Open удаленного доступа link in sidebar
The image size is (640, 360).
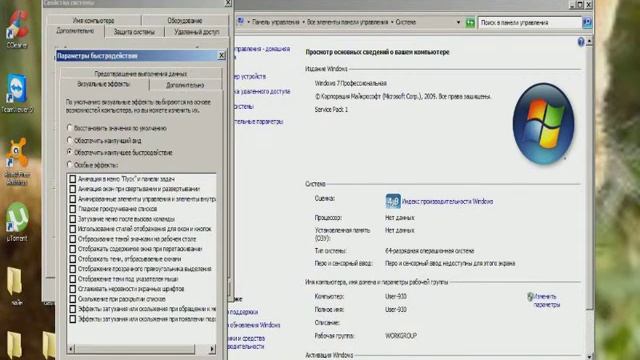point(262,91)
